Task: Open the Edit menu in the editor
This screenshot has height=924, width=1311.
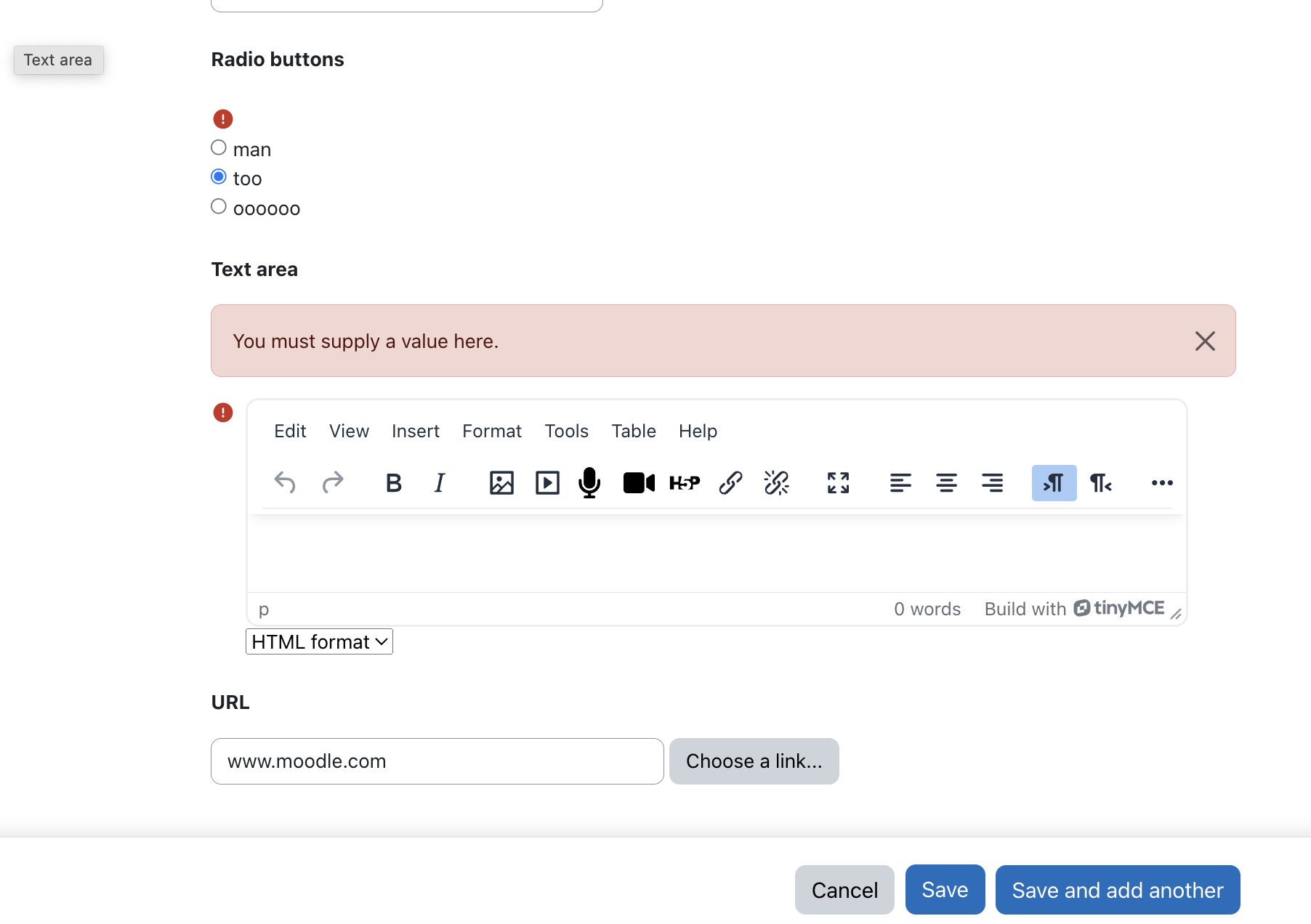Action: pyautogui.click(x=290, y=431)
